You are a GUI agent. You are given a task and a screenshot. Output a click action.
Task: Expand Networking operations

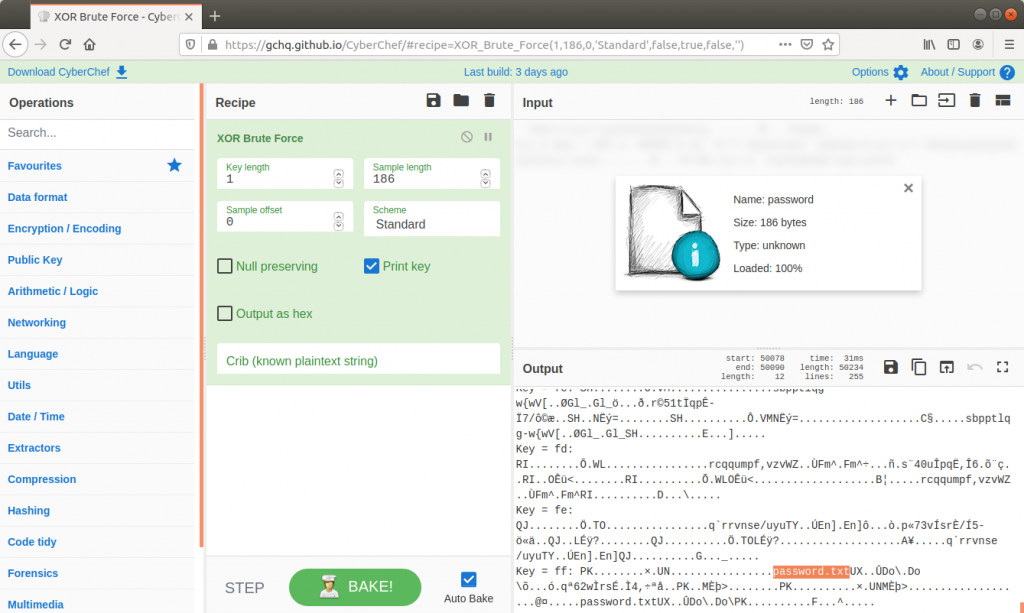[97, 322]
